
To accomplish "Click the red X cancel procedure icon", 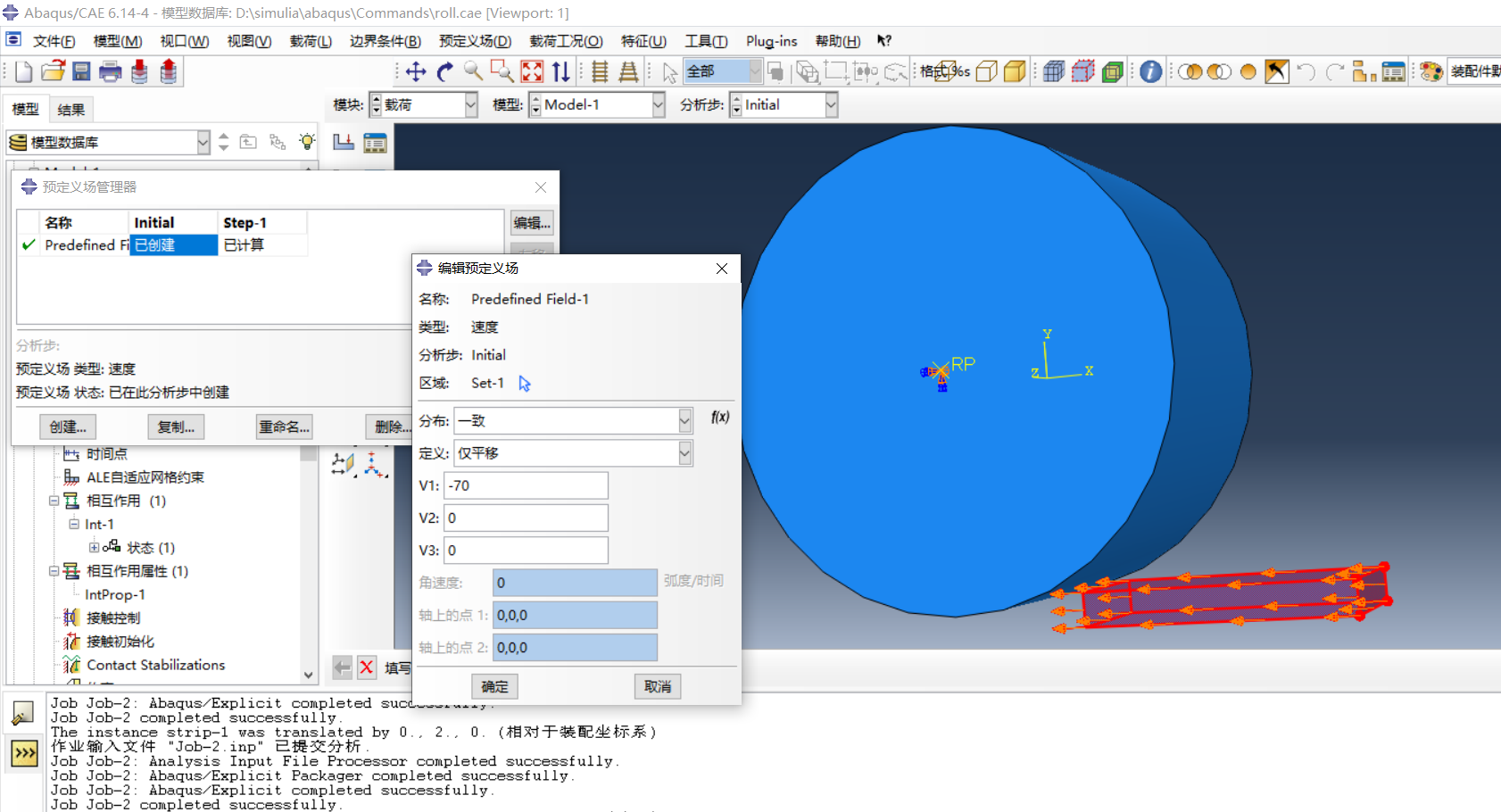I will coord(367,667).
